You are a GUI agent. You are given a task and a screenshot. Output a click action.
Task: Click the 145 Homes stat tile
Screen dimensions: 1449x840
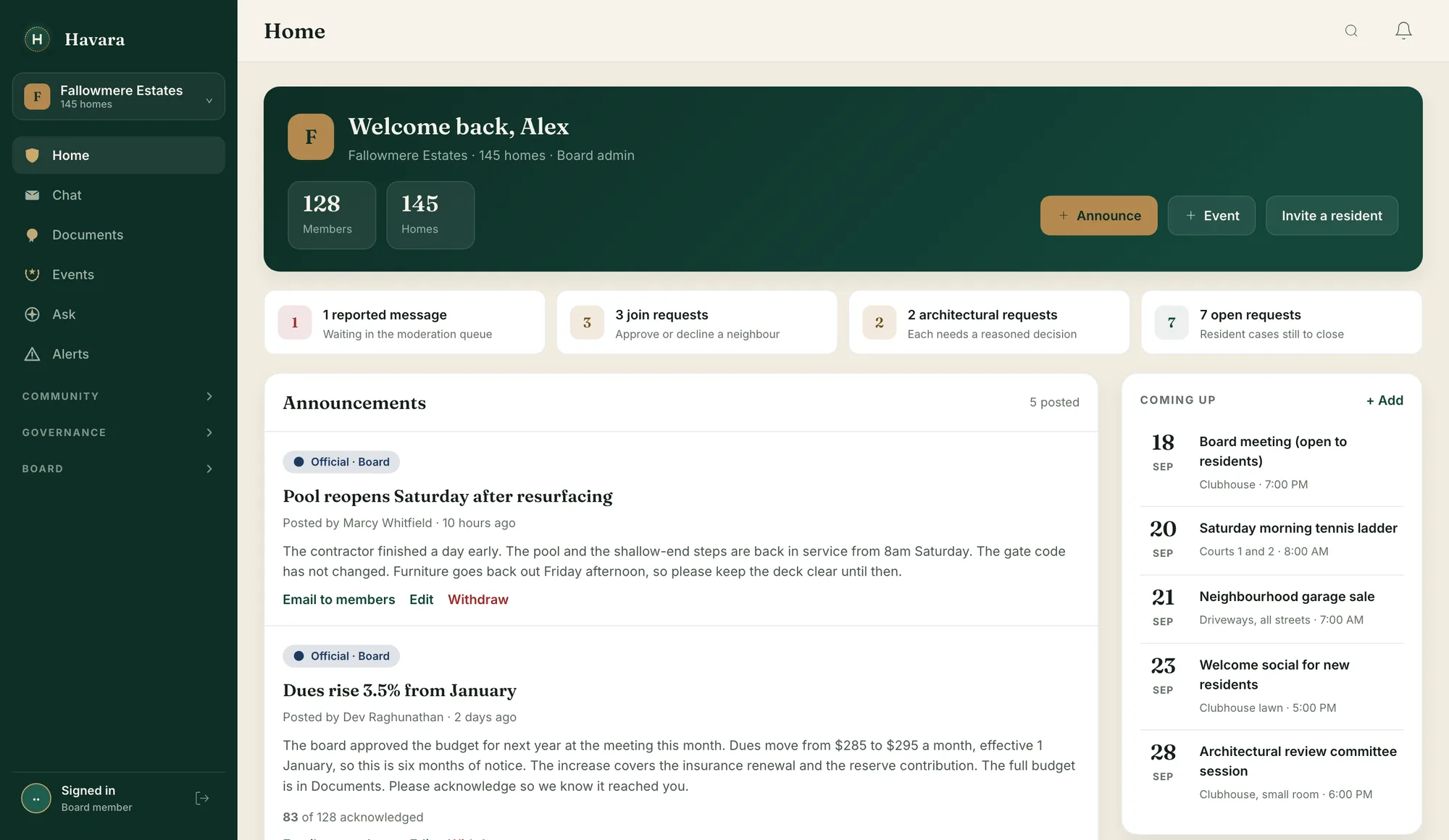click(x=430, y=215)
